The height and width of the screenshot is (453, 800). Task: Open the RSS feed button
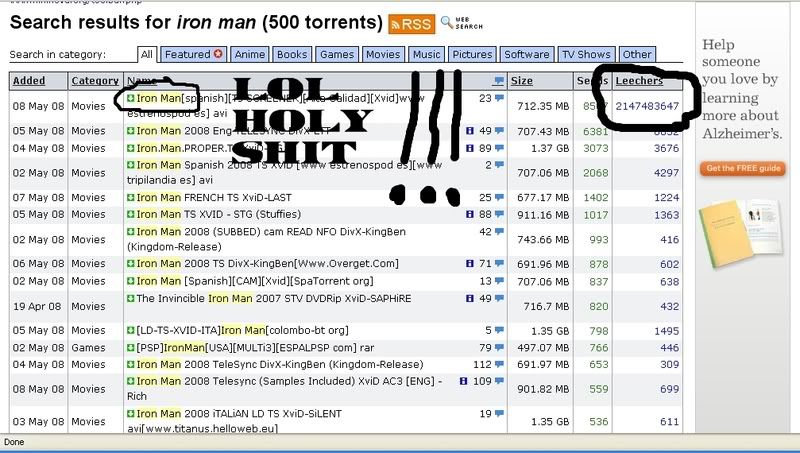point(412,24)
